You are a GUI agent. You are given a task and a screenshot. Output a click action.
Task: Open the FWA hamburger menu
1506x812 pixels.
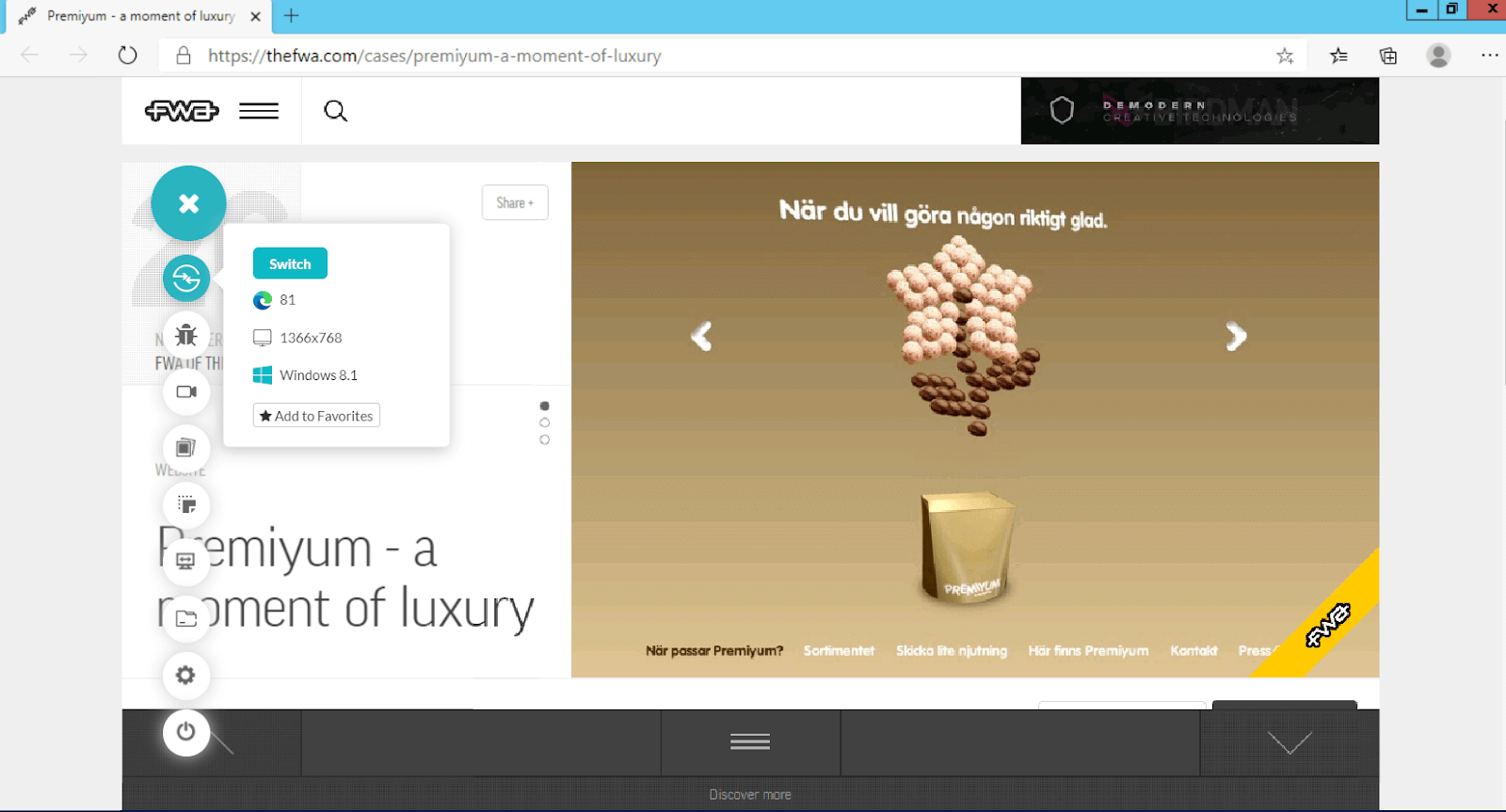click(x=259, y=111)
